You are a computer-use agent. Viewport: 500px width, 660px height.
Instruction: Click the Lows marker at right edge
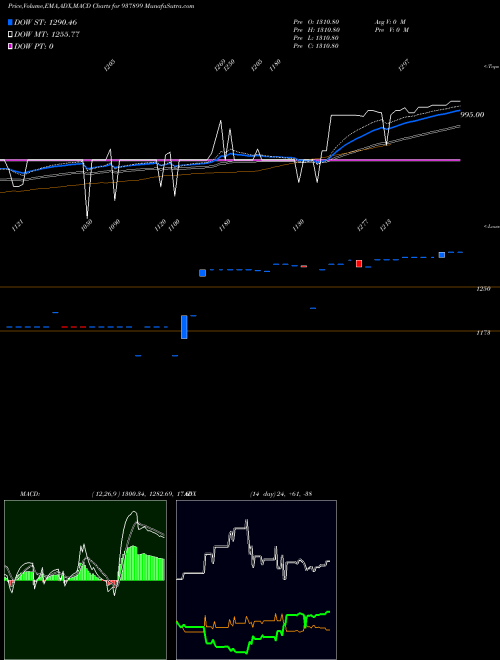click(491, 226)
